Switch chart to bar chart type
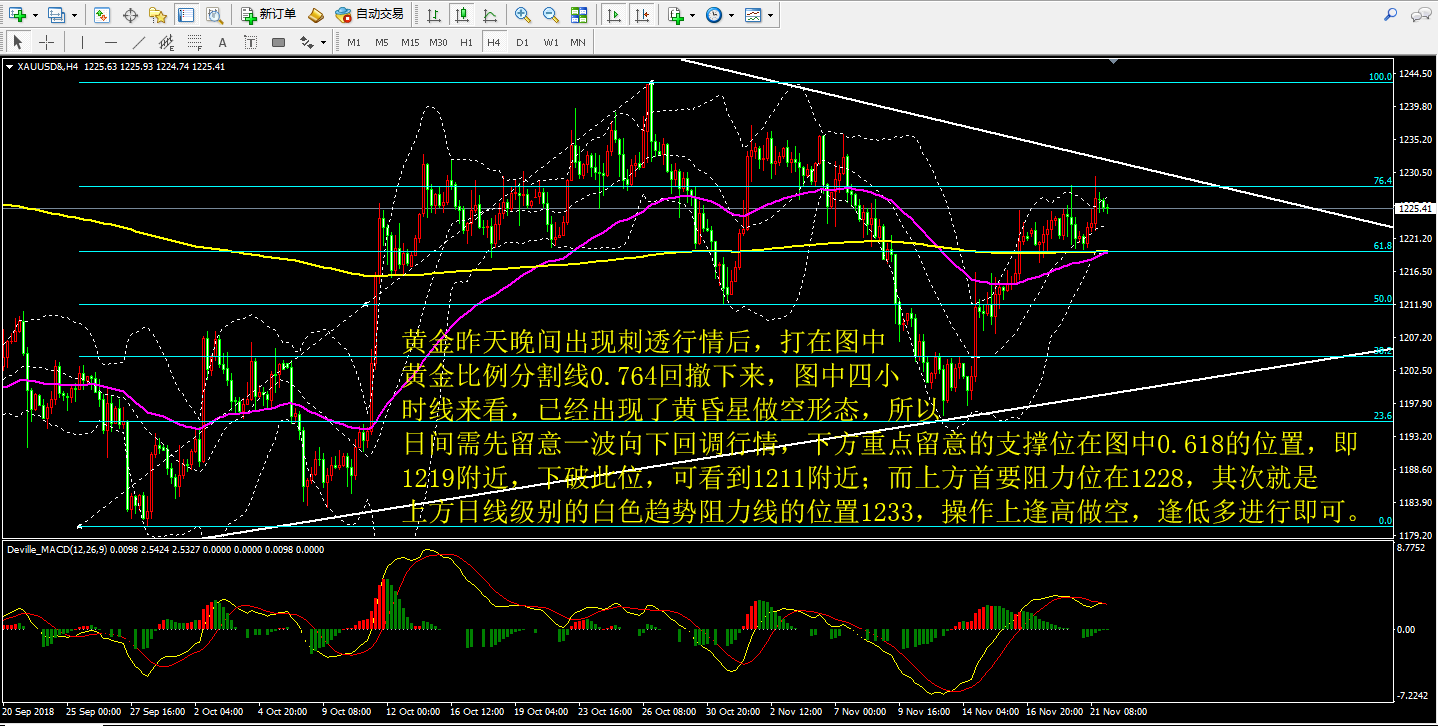 click(432, 15)
